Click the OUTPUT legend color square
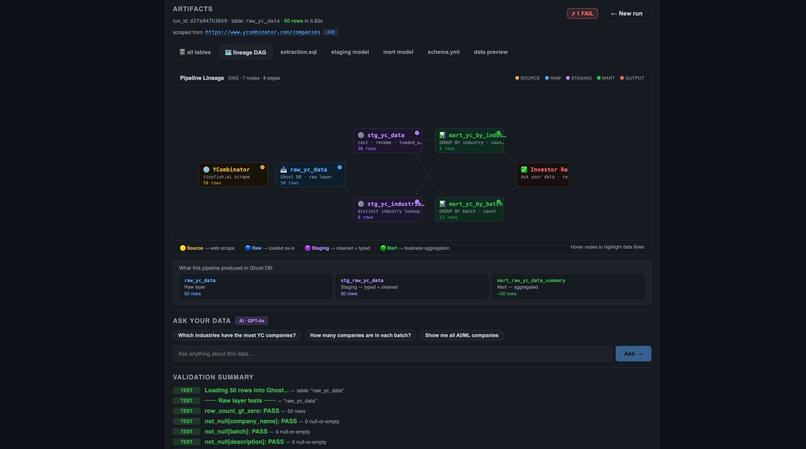 [x=621, y=78]
